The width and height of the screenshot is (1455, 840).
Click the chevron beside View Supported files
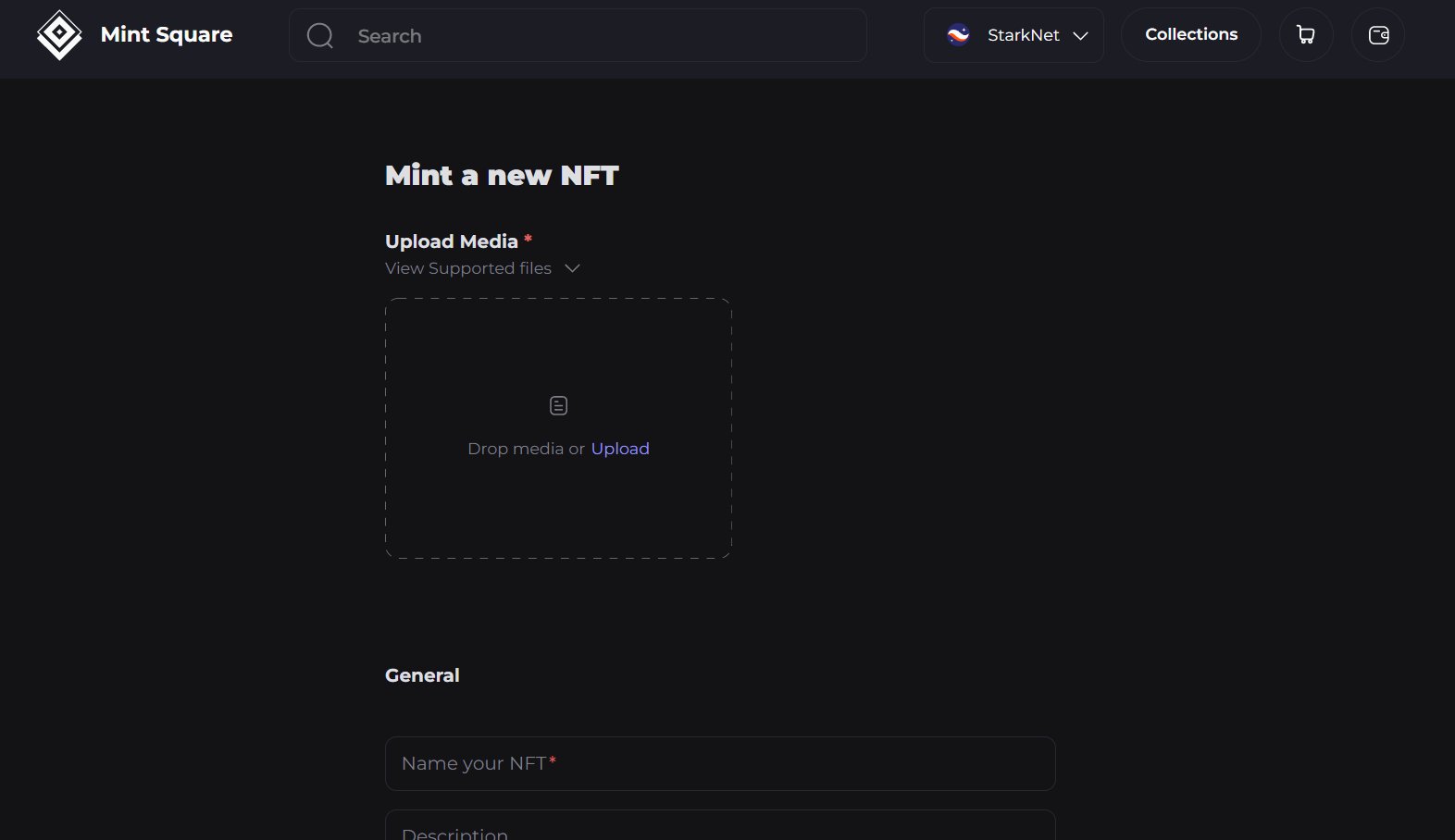click(573, 268)
